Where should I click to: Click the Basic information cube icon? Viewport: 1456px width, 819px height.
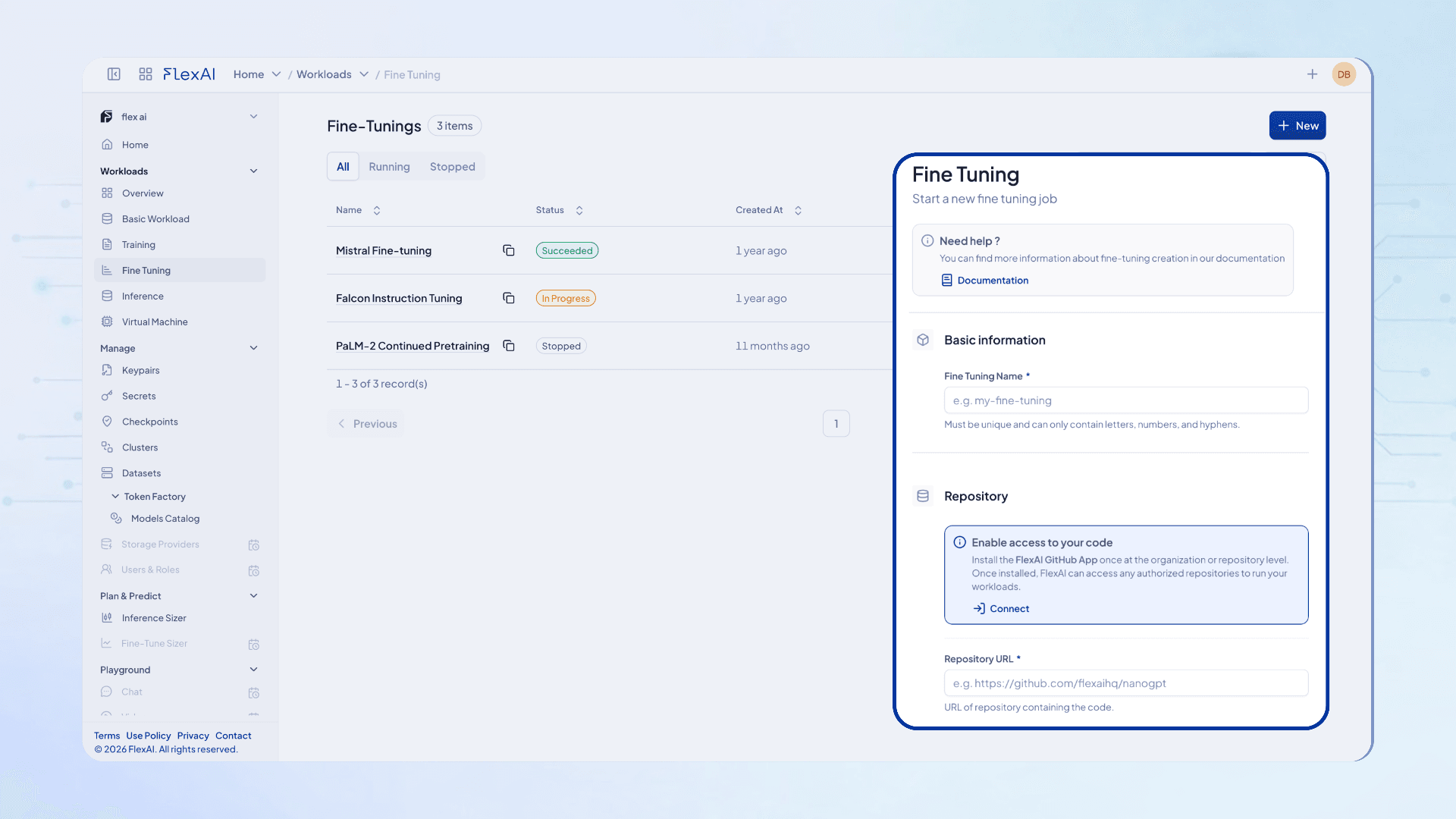tap(923, 340)
